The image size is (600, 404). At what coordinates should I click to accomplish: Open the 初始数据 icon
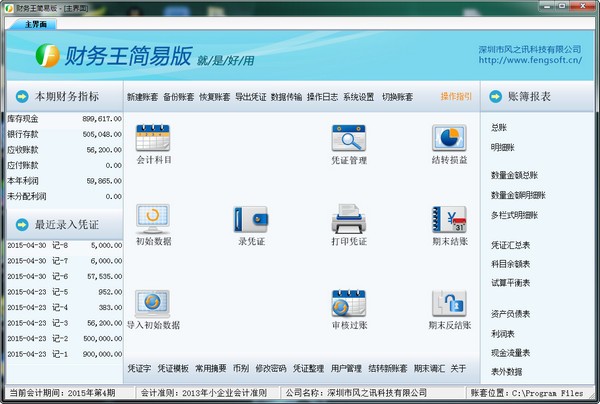(152, 220)
